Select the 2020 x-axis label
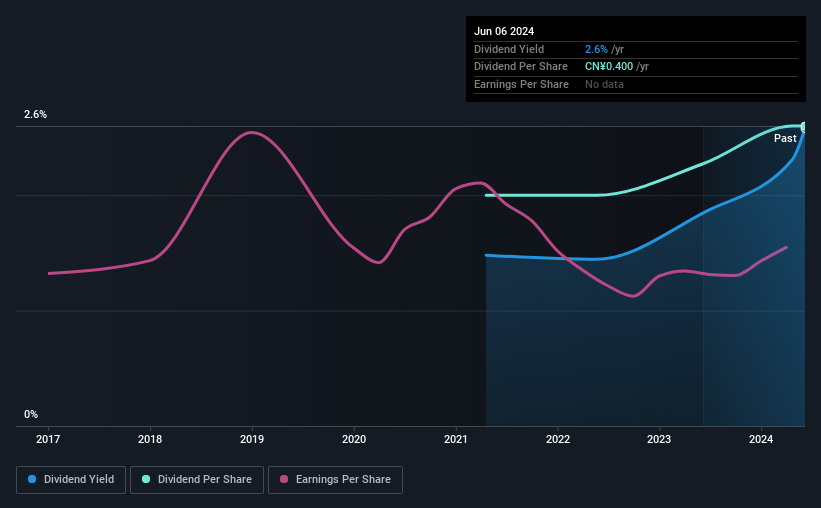Viewport: 821px width, 508px height. (x=354, y=439)
